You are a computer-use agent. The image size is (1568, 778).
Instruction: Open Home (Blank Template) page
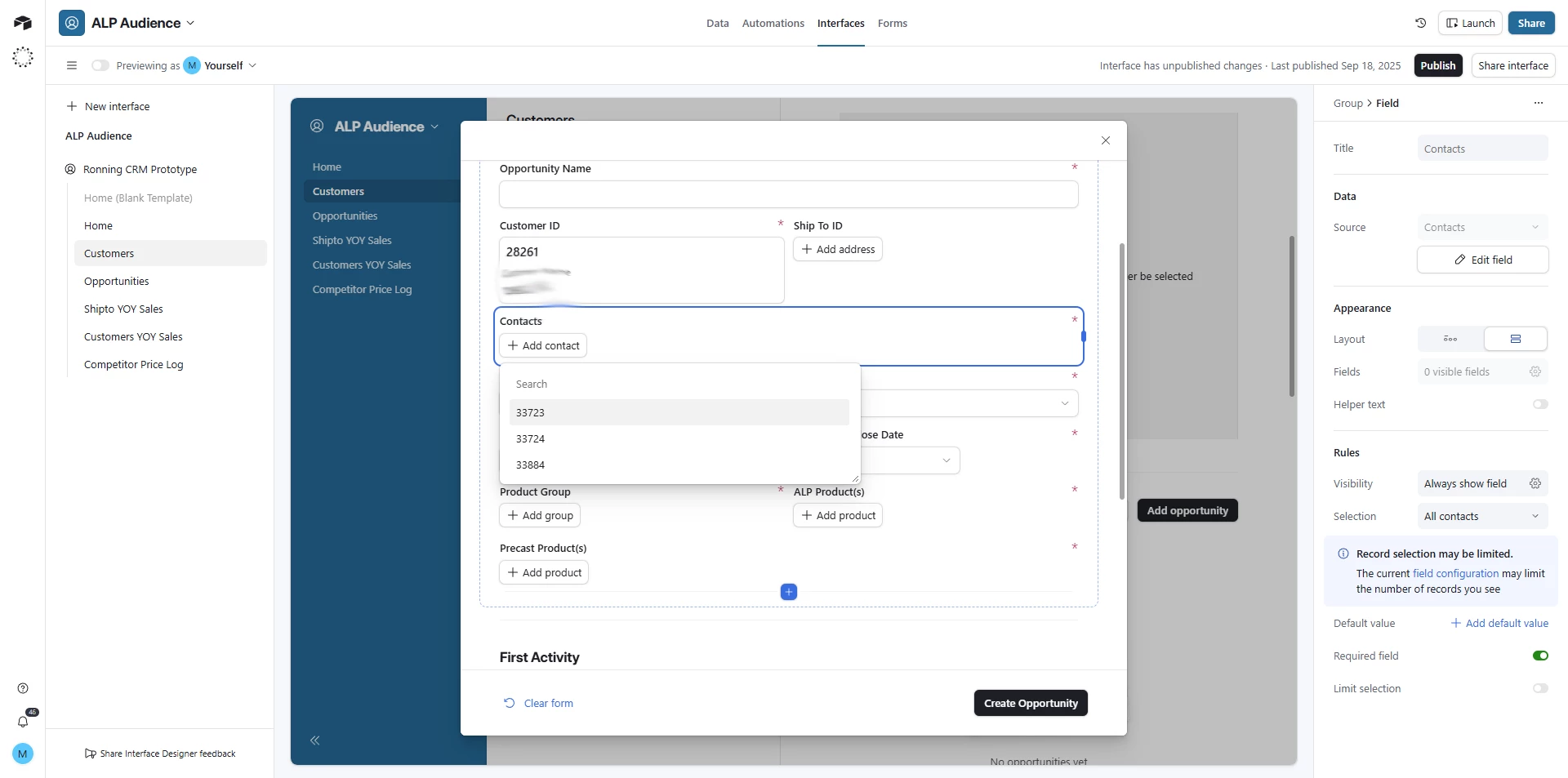pos(138,198)
